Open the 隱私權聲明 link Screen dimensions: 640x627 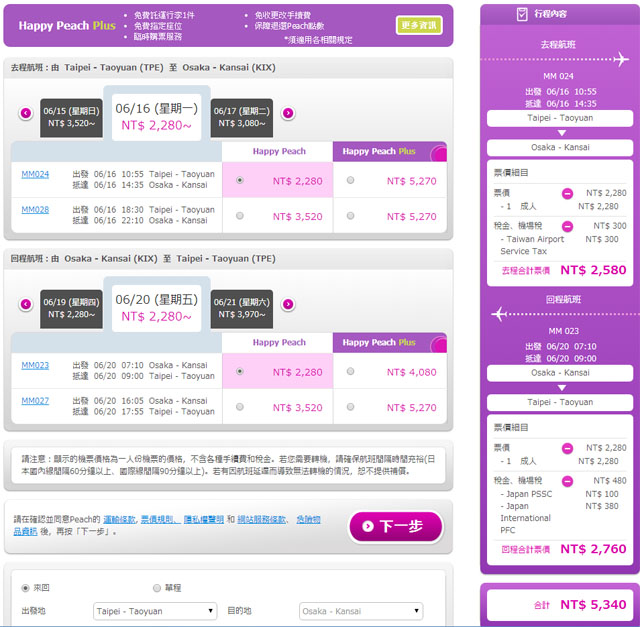204,520
